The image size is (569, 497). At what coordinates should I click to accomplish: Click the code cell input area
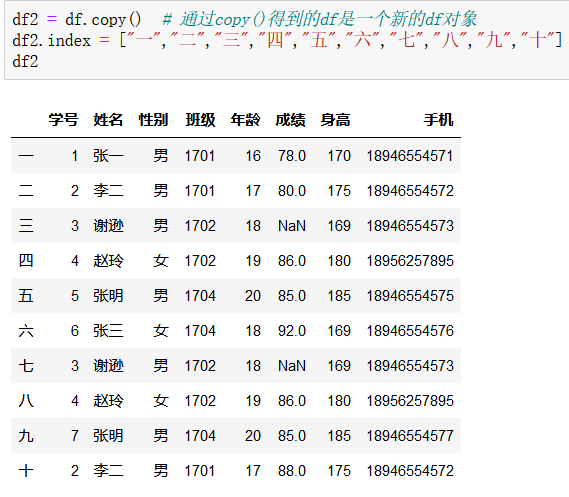(x=287, y=40)
